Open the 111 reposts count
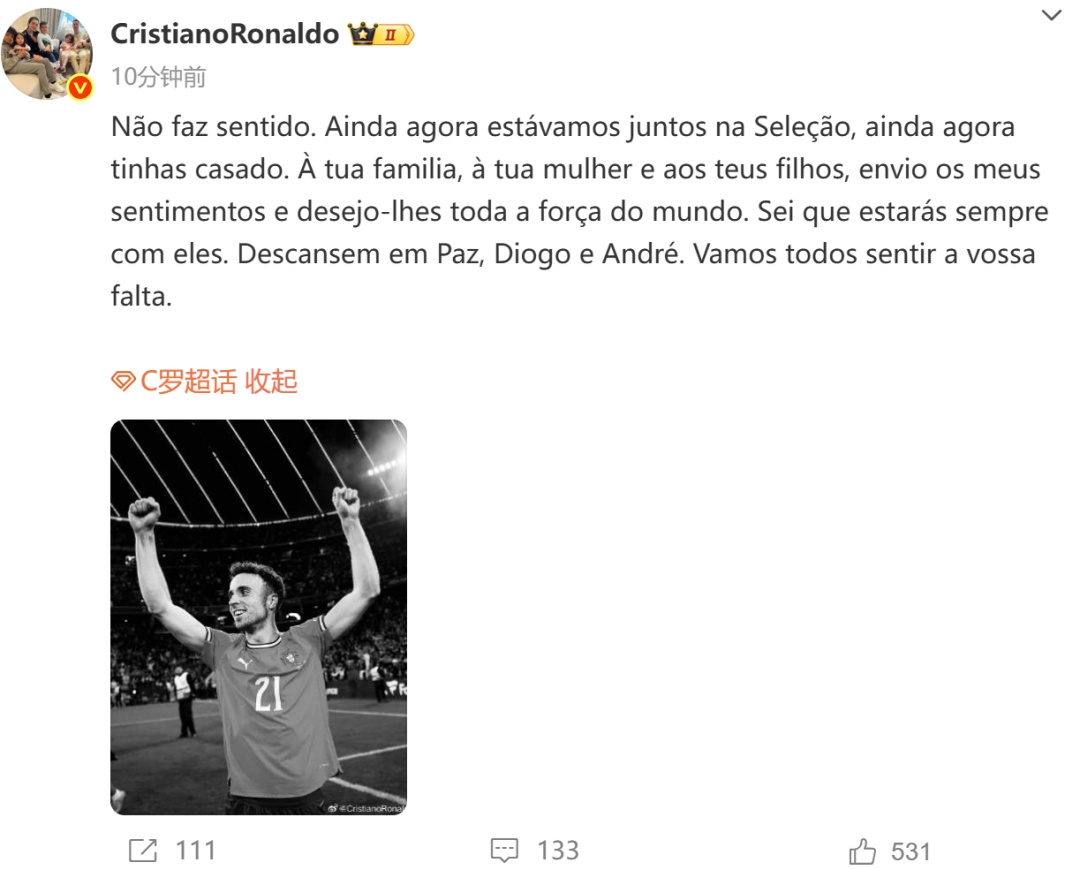This screenshot has height=870, width=1080. coord(196,851)
